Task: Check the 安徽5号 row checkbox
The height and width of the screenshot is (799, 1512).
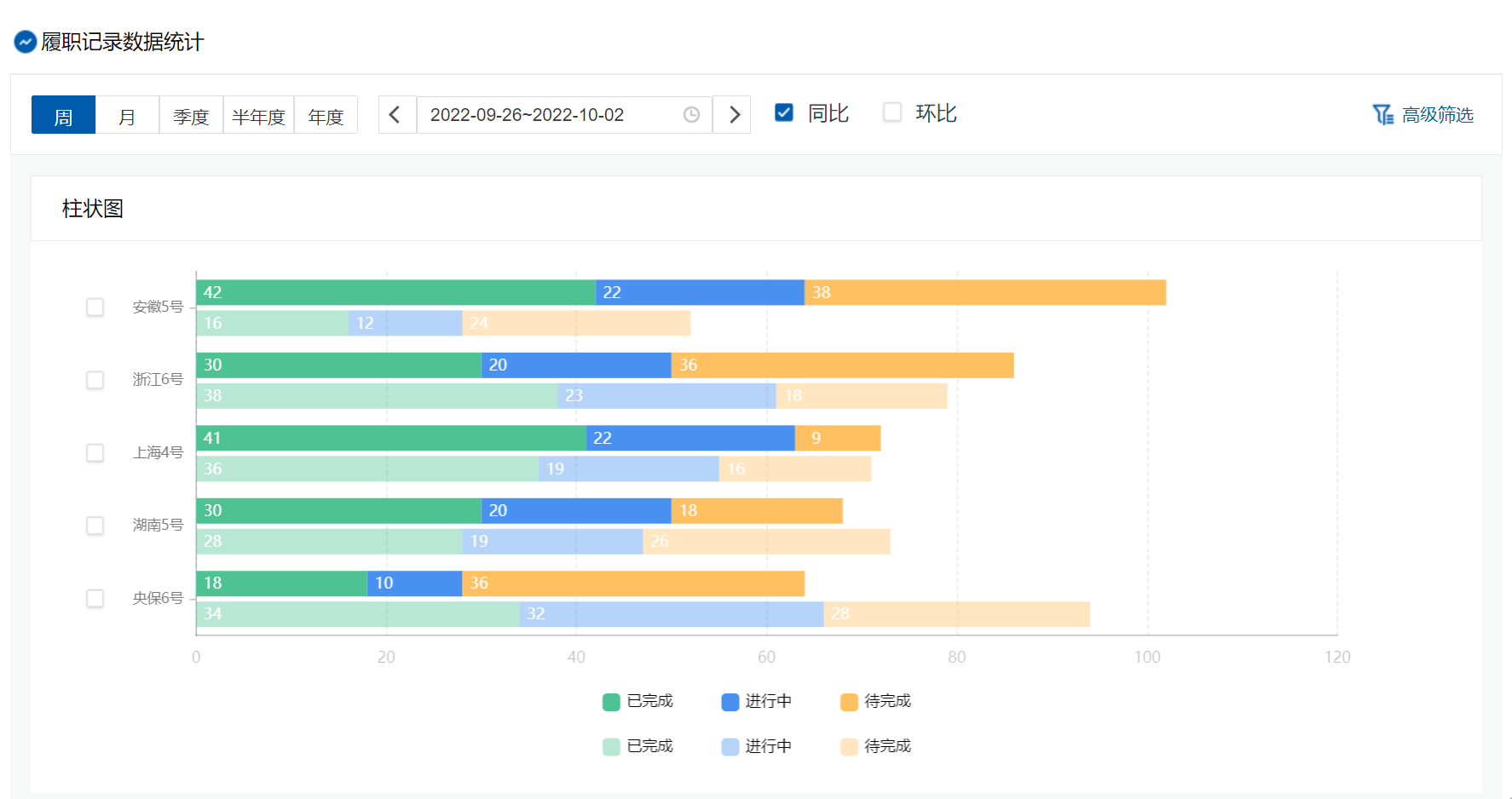Action: tap(95, 308)
